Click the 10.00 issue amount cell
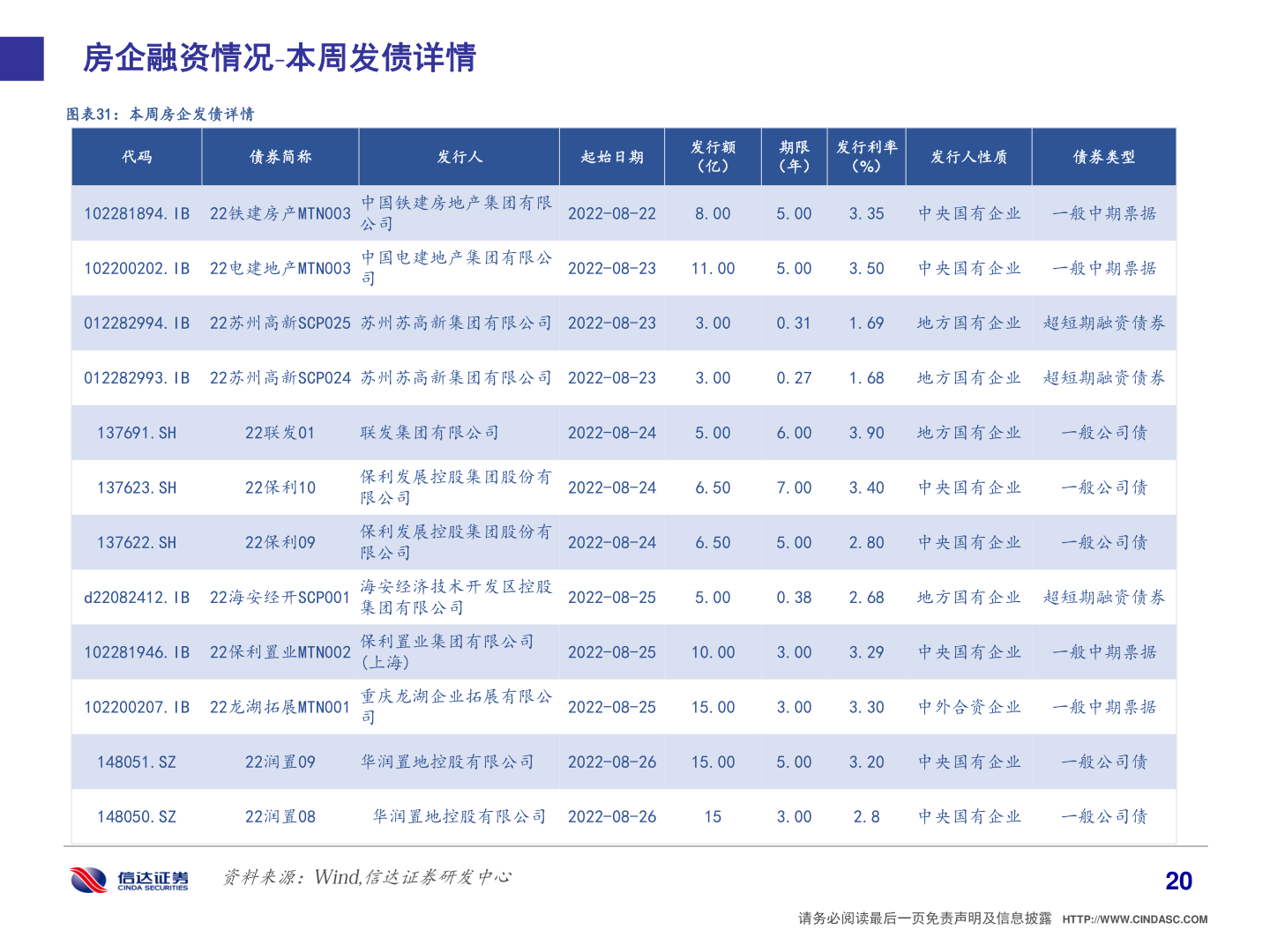1270x952 pixels. pos(713,652)
